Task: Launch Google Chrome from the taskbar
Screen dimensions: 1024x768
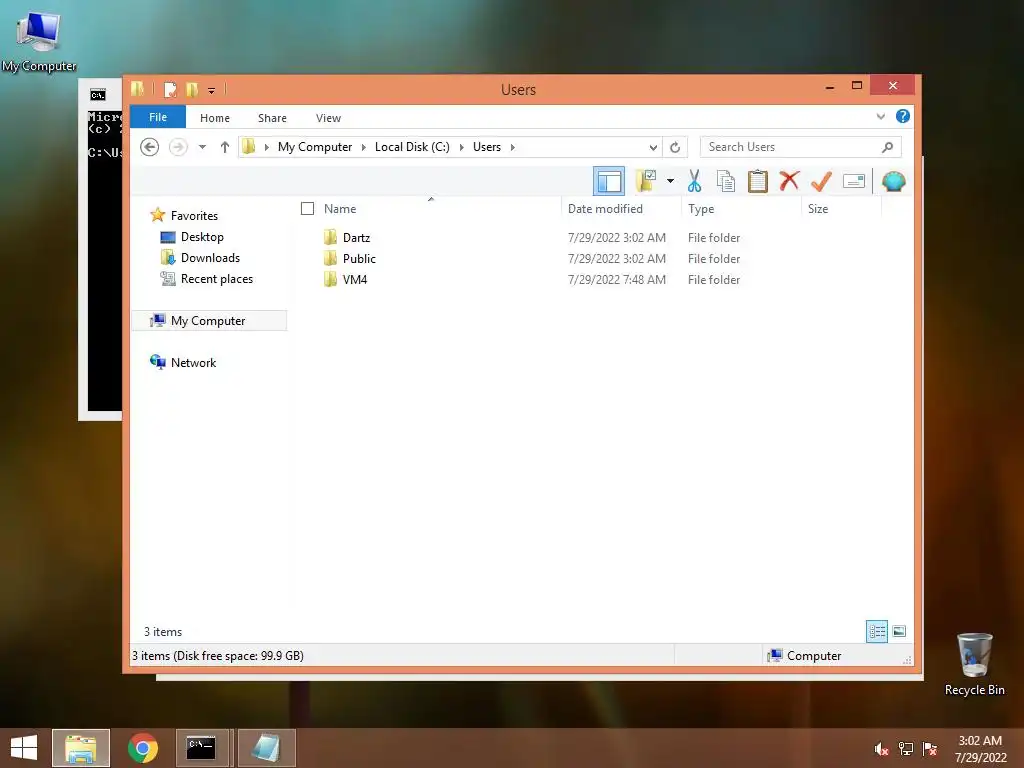Action: pyautogui.click(x=142, y=748)
